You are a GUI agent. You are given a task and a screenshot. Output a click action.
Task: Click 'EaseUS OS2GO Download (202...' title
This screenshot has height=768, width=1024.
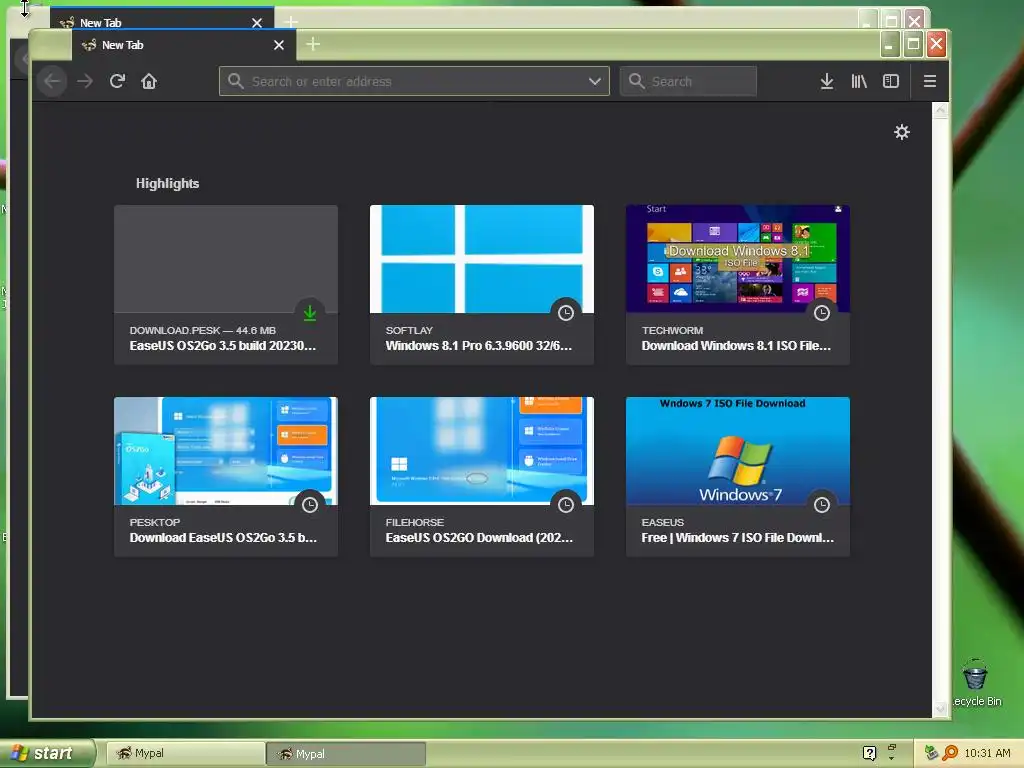pos(479,538)
